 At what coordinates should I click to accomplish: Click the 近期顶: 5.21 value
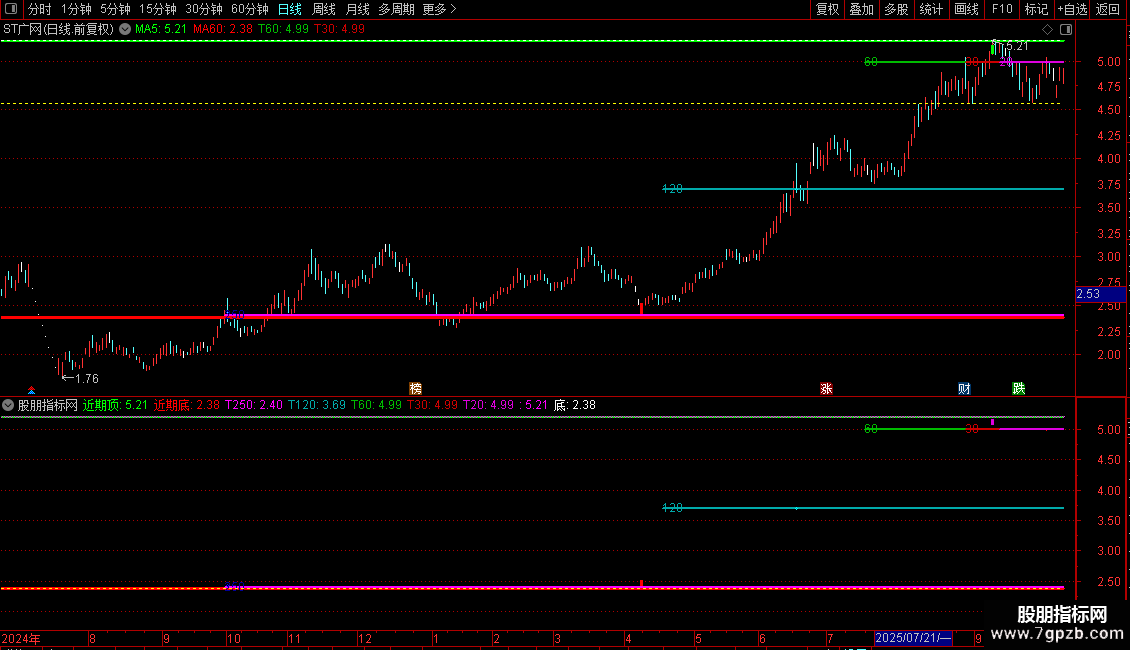coord(115,406)
